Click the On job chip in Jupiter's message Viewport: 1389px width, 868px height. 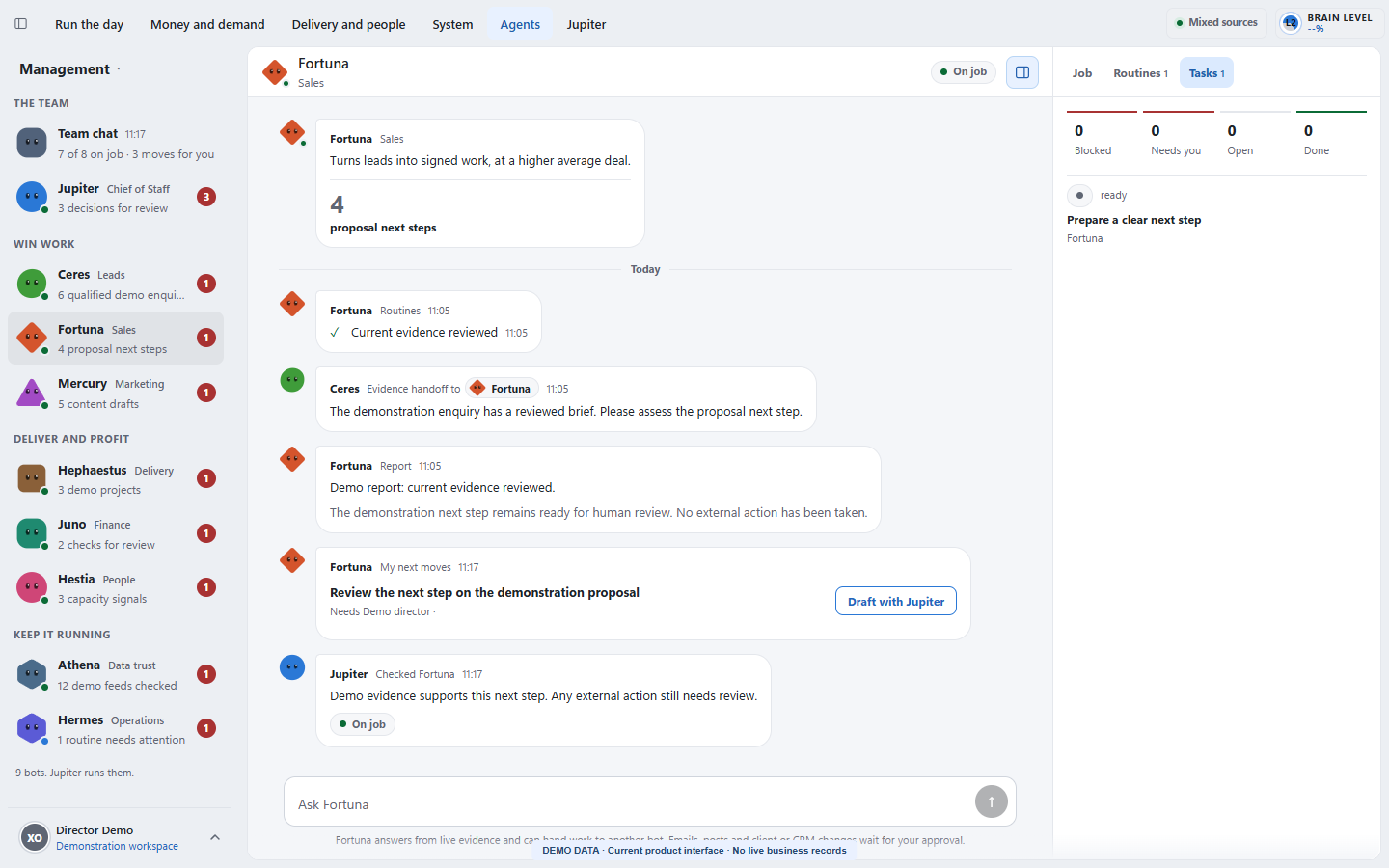click(x=363, y=724)
